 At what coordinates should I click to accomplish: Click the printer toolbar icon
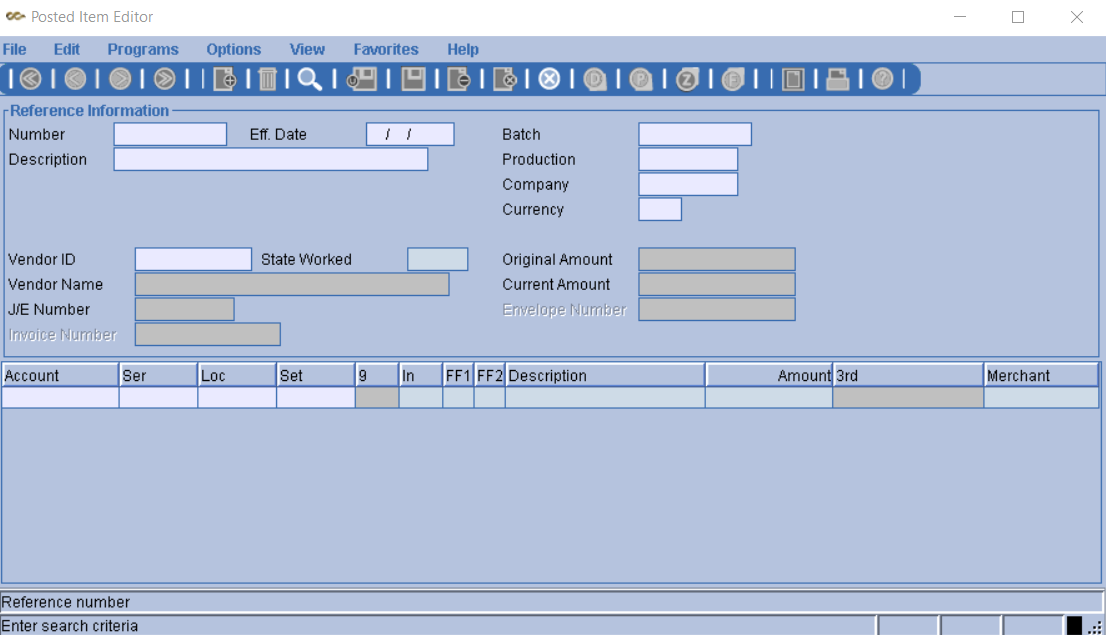[838, 79]
